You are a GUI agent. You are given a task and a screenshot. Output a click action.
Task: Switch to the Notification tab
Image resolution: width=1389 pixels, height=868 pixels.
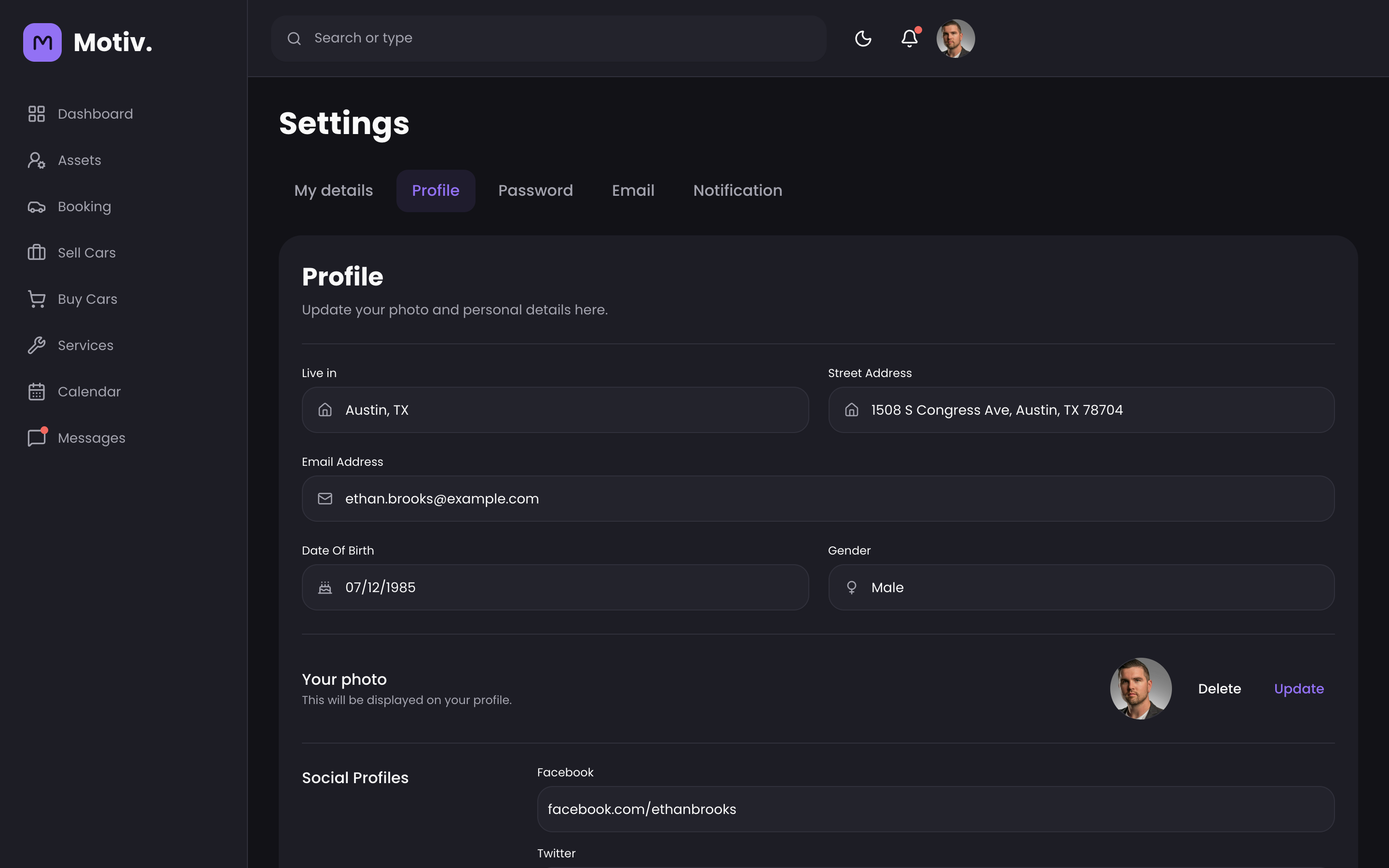point(737,190)
